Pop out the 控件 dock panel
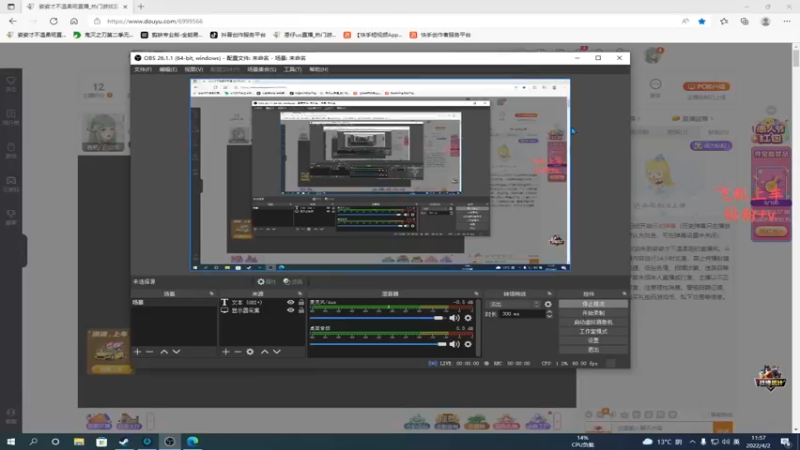 (624, 294)
